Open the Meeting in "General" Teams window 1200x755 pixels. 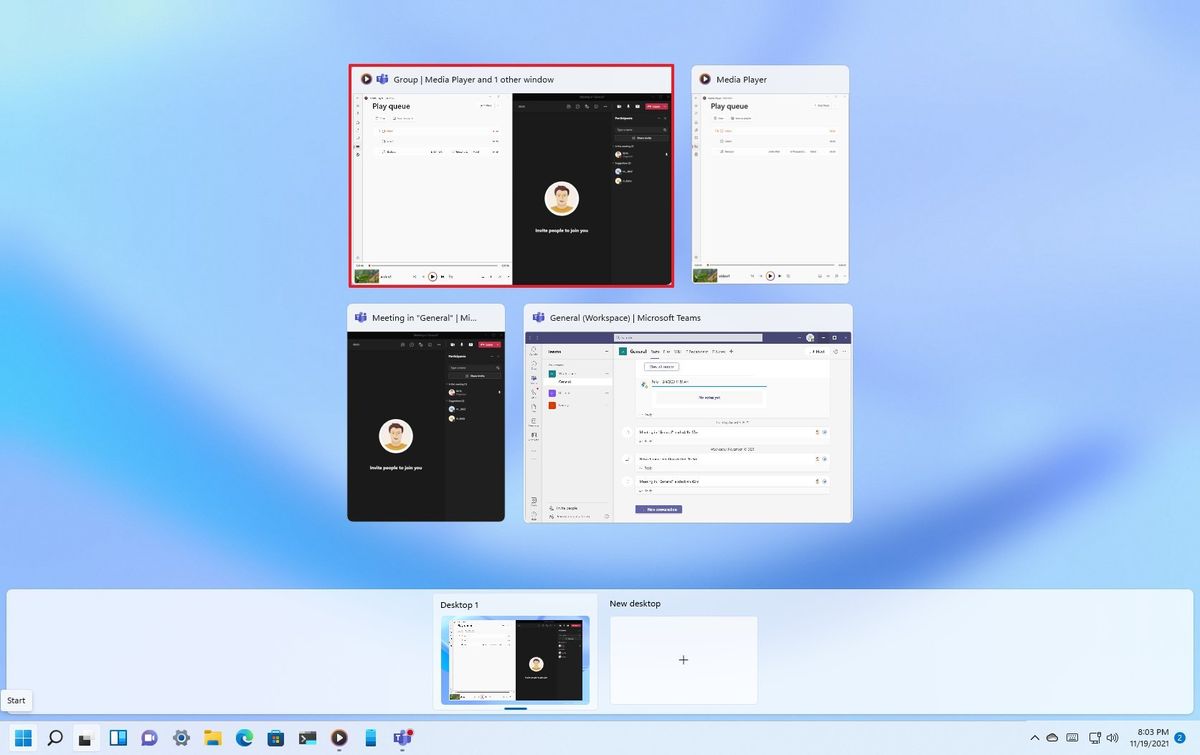coord(426,415)
